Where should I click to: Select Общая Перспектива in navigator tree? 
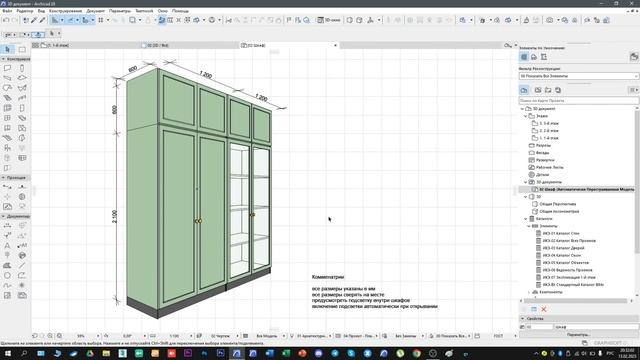(x=558, y=204)
